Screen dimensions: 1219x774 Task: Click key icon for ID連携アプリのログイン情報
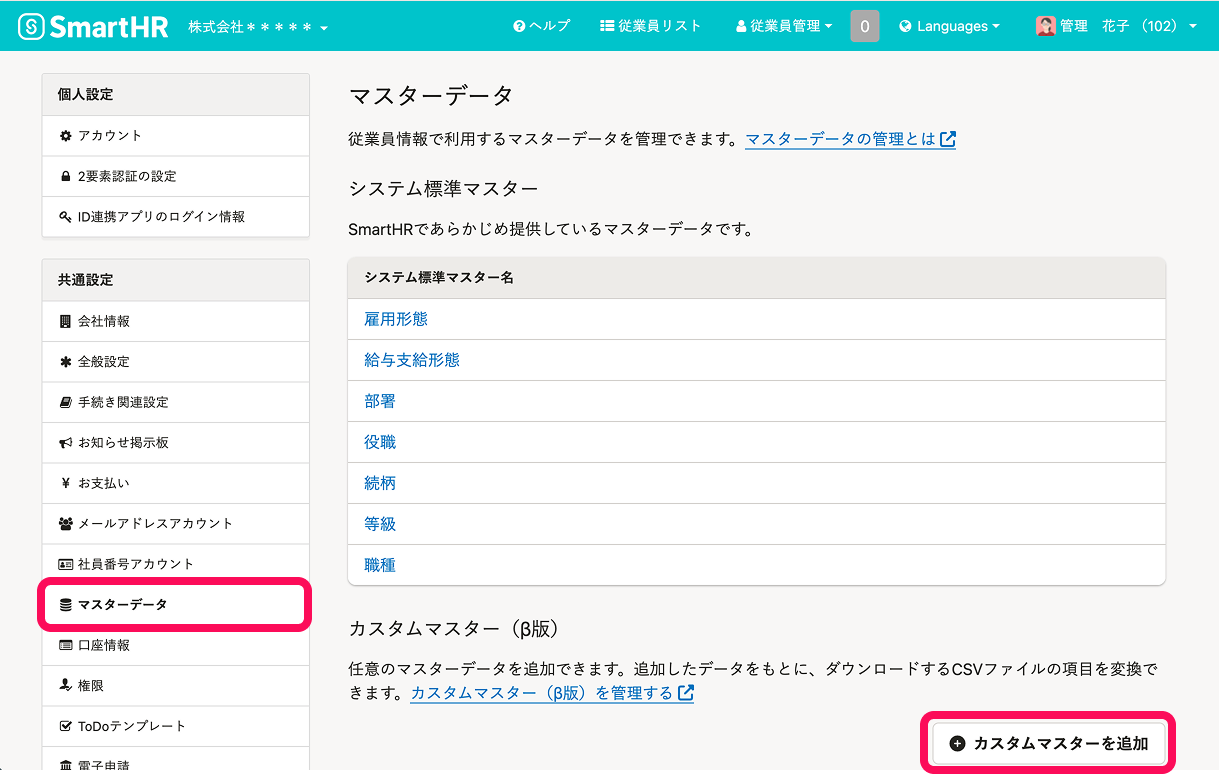pyautogui.click(x=66, y=216)
